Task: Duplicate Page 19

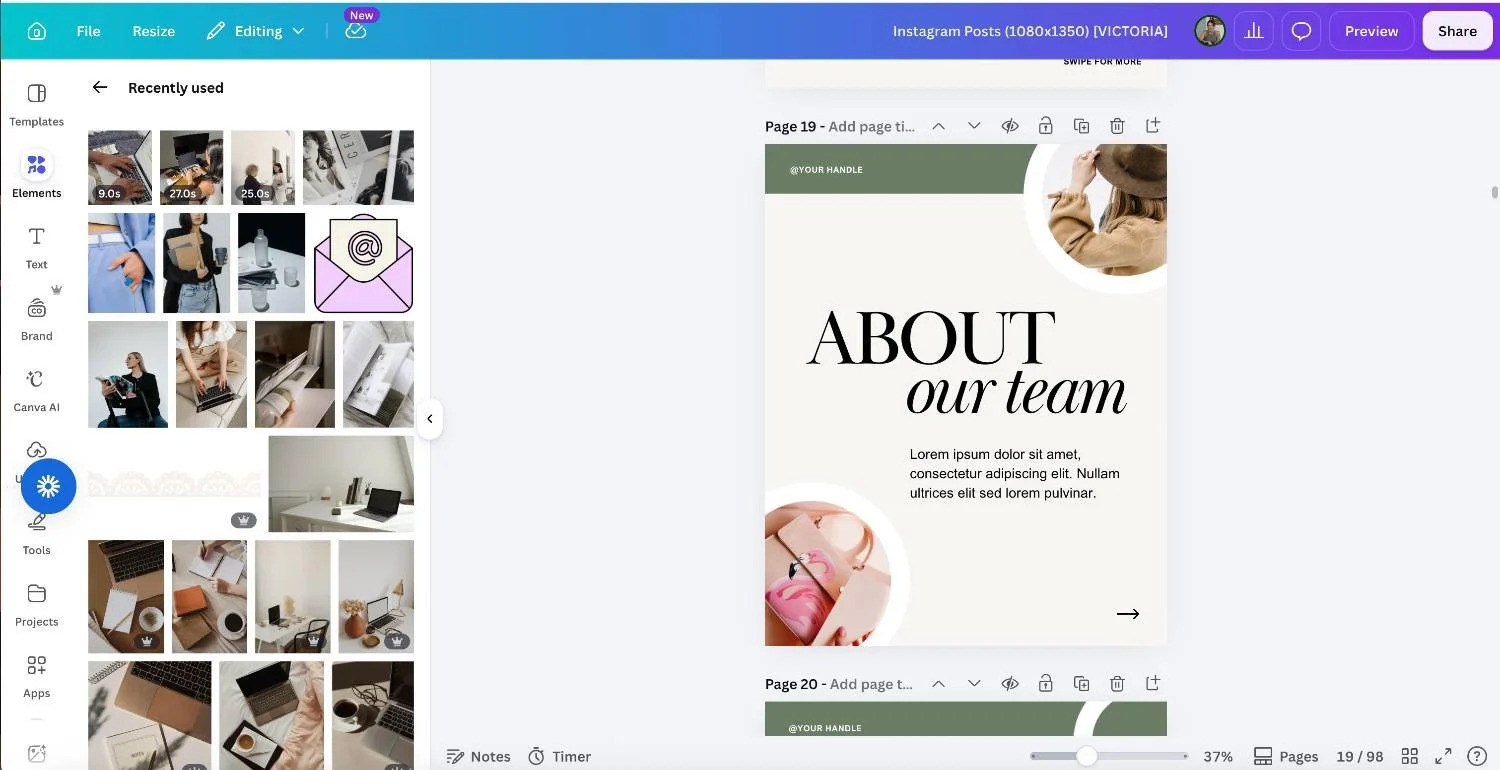Action: tap(1081, 126)
